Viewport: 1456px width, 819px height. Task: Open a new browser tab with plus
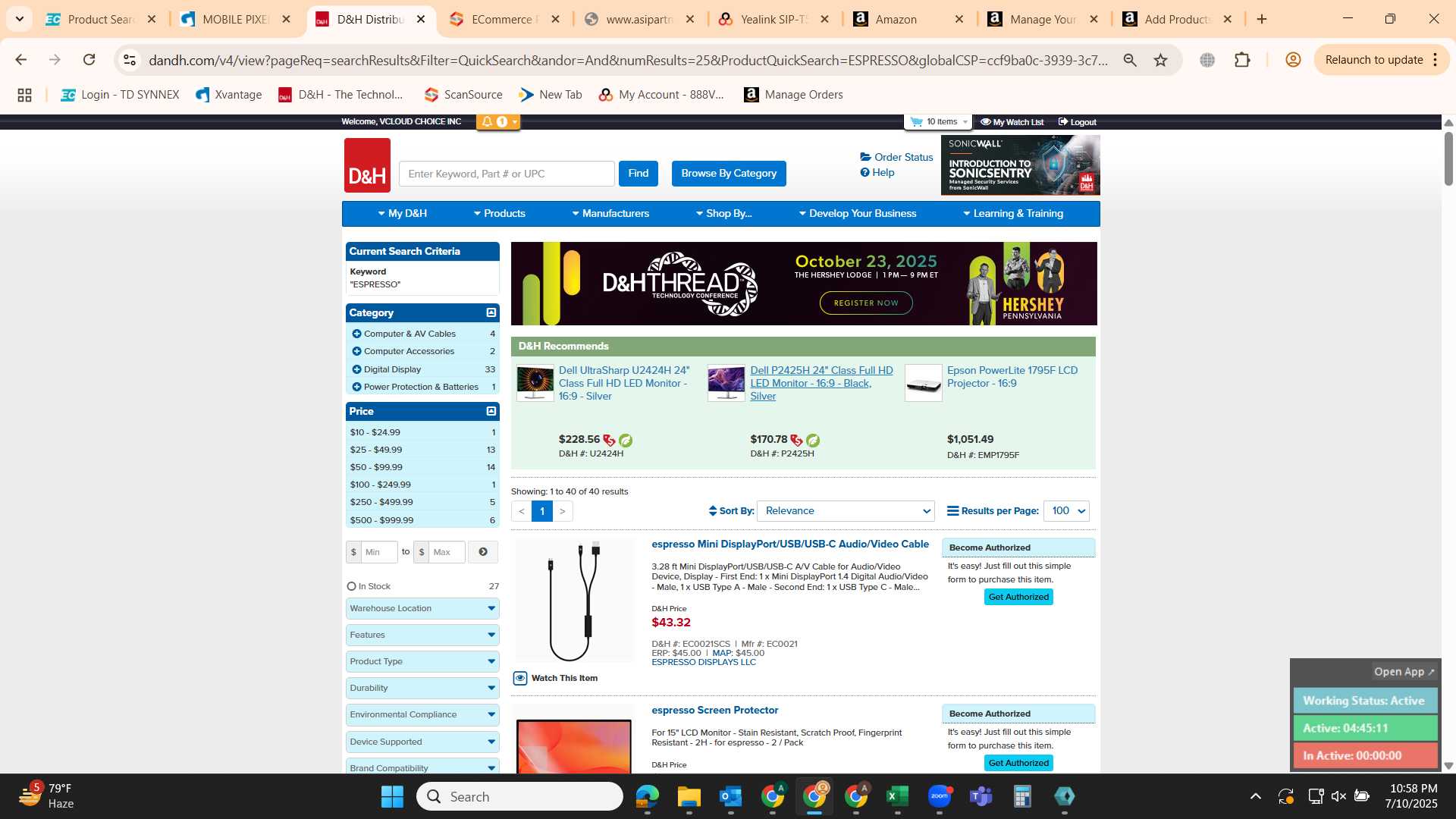tap(1262, 19)
